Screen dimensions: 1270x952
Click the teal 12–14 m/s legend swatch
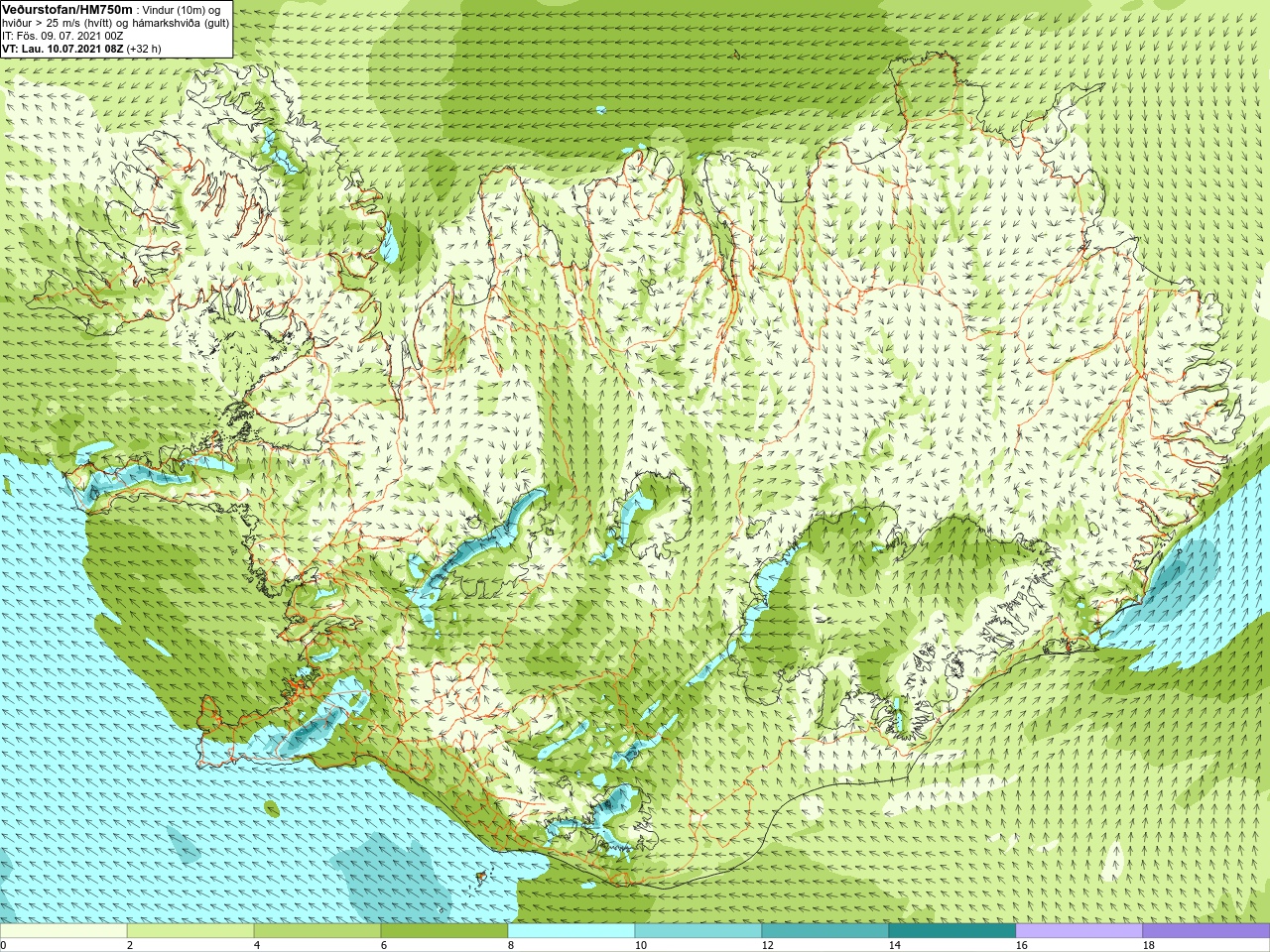click(x=825, y=931)
